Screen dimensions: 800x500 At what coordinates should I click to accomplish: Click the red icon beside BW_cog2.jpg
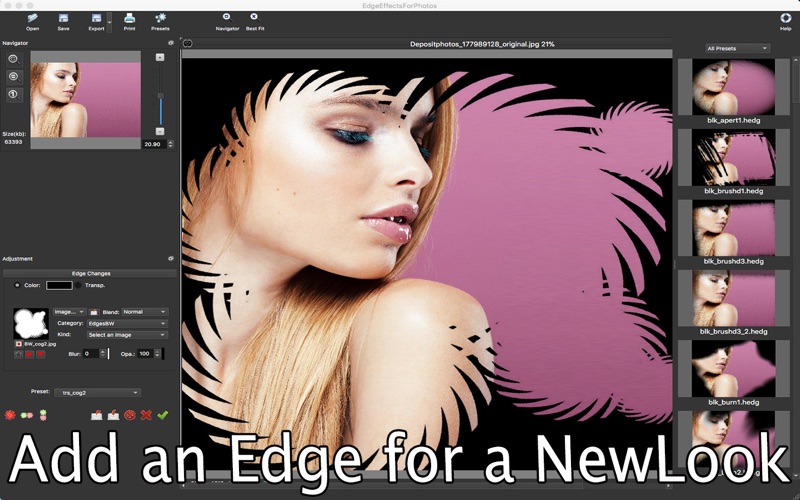[19, 344]
